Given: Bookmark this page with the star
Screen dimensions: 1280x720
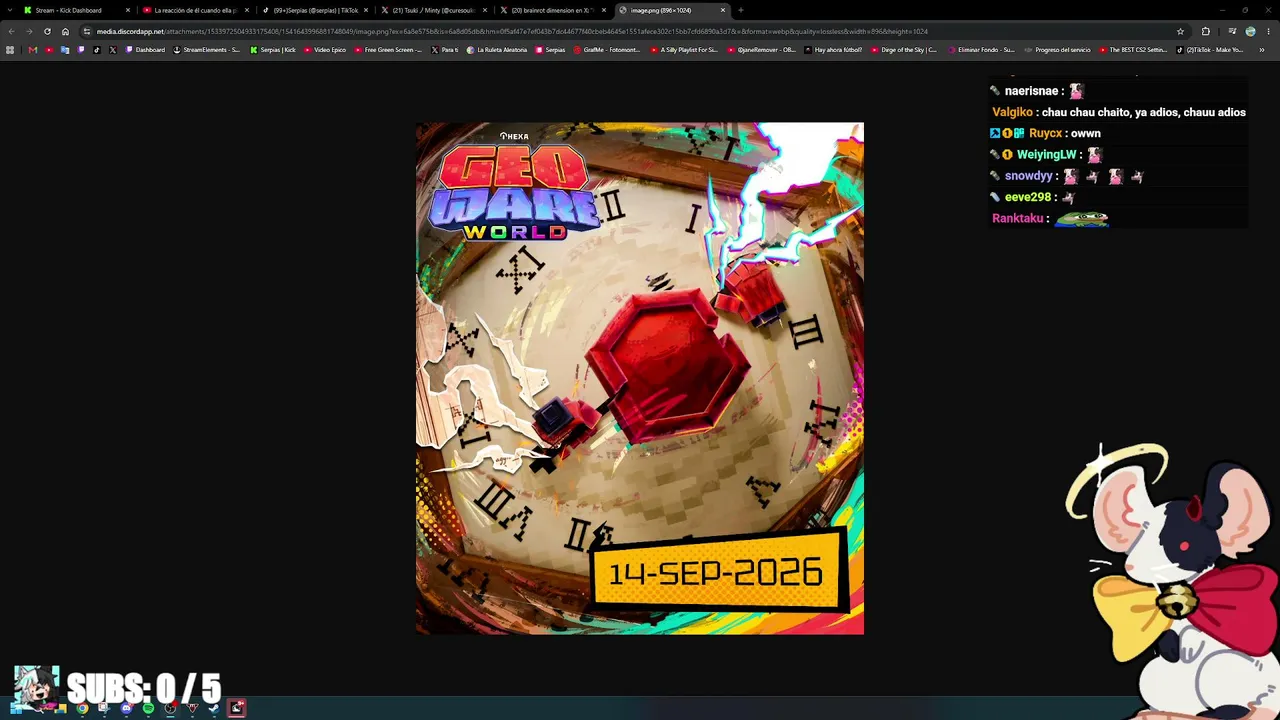Looking at the screenshot, I should click(1180, 31).
